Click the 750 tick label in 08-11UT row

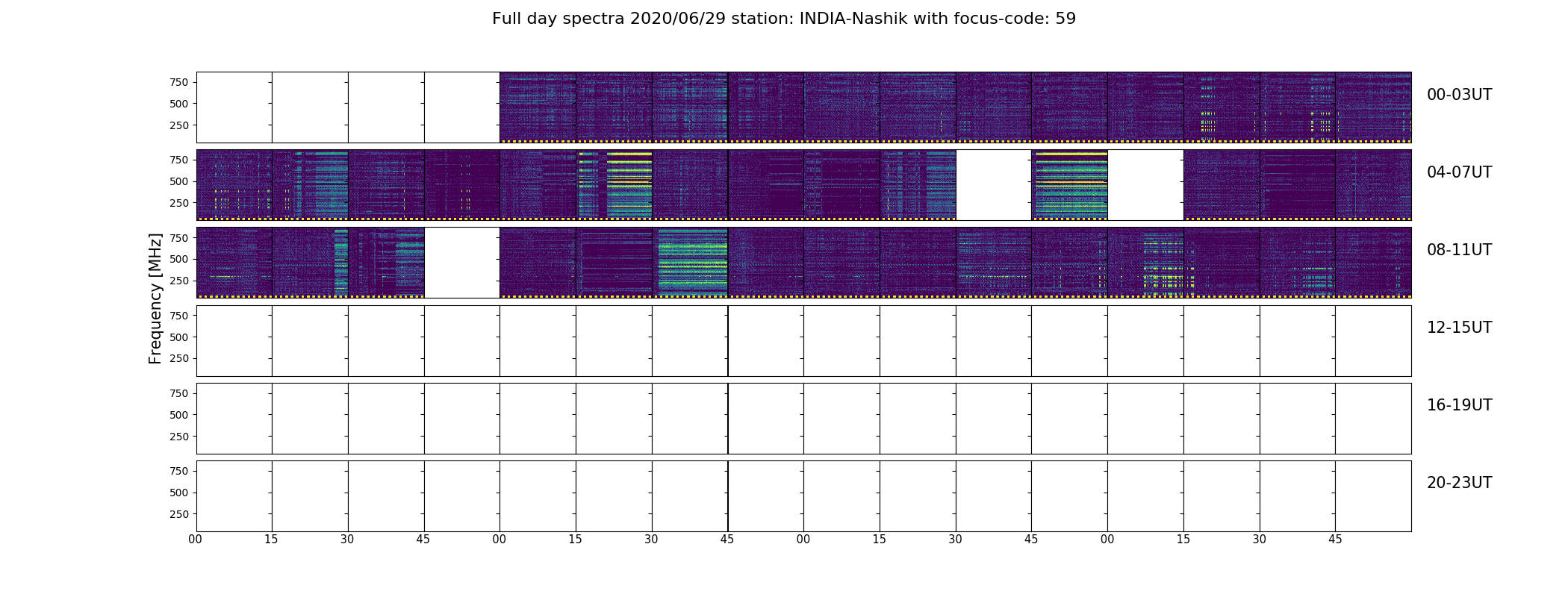[179, 237]
